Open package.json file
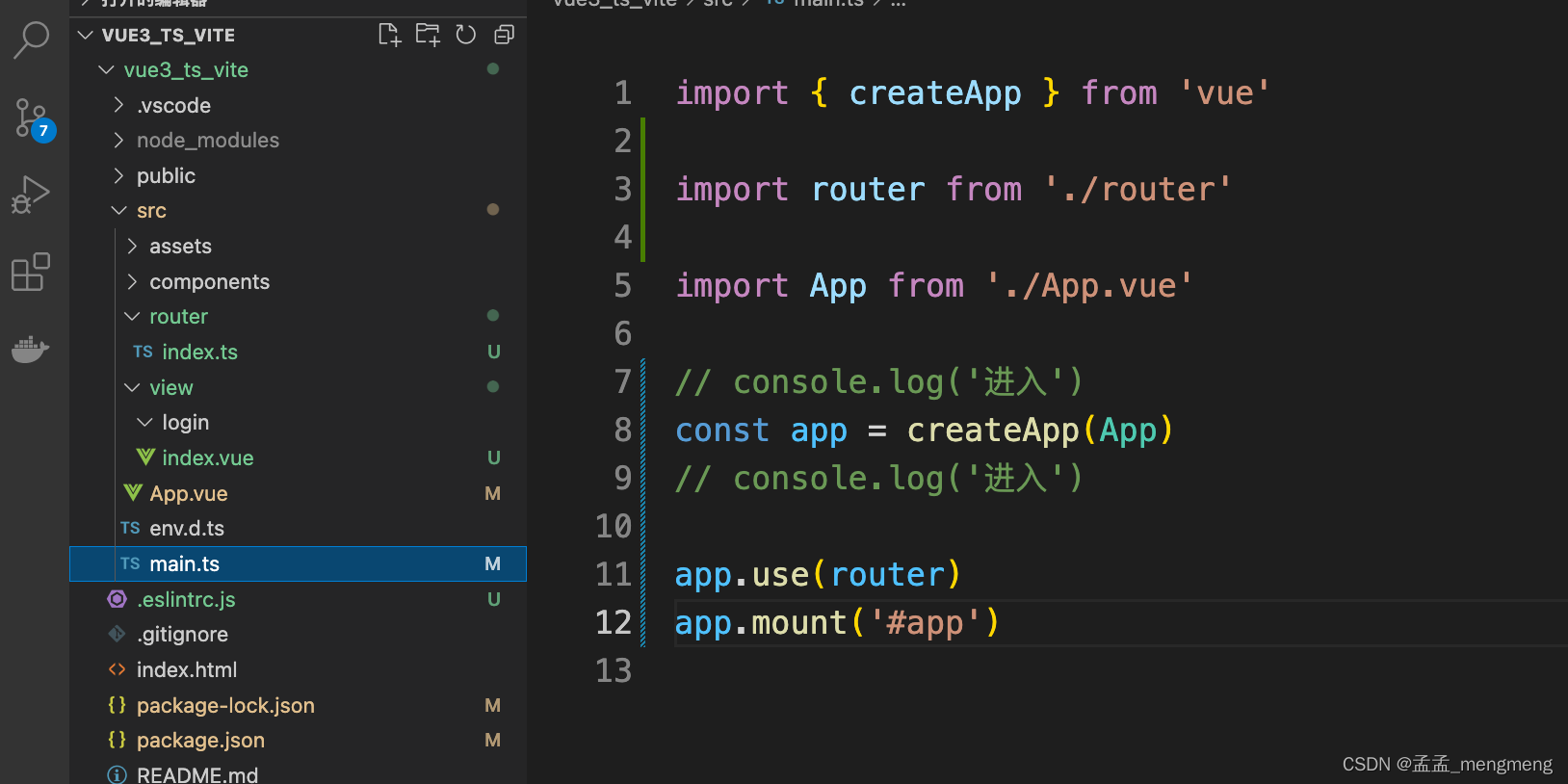1568x784 pixels. click(x=298, y=741)
